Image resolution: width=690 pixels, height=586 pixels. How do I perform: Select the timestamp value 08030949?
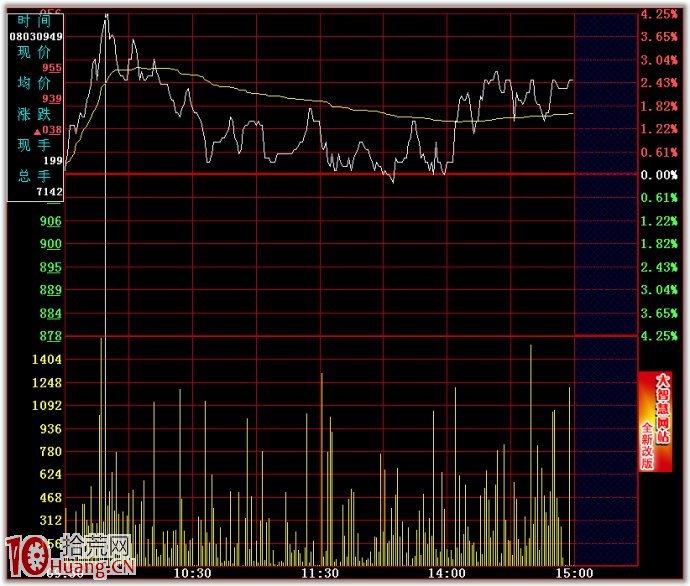point(36,37)
